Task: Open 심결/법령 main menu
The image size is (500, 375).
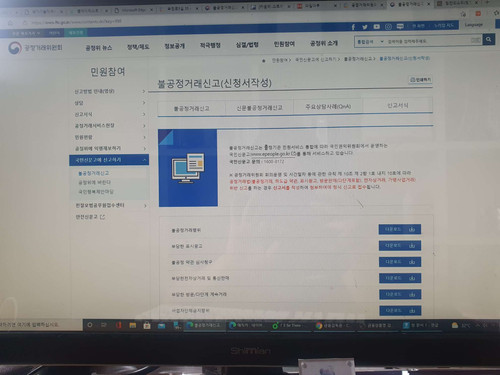Action: (247, 45)
